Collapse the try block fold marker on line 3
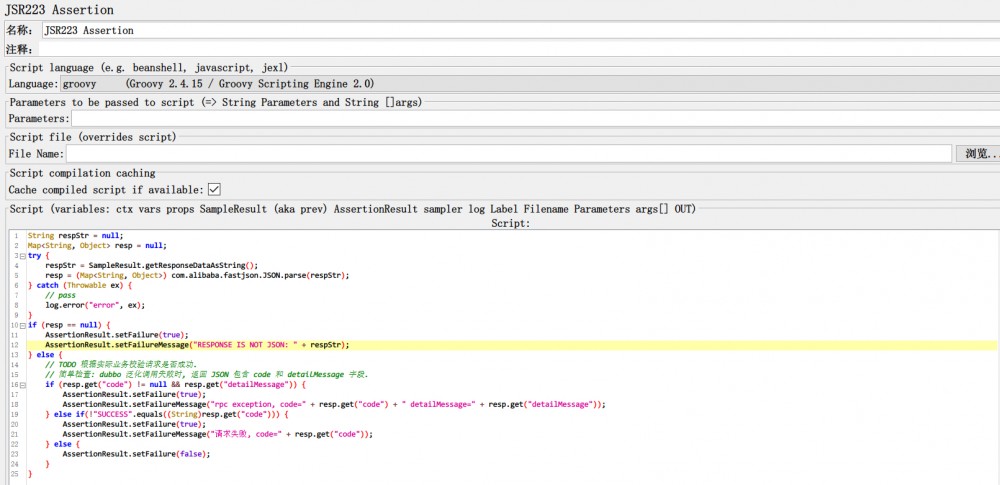 [22, 256]
